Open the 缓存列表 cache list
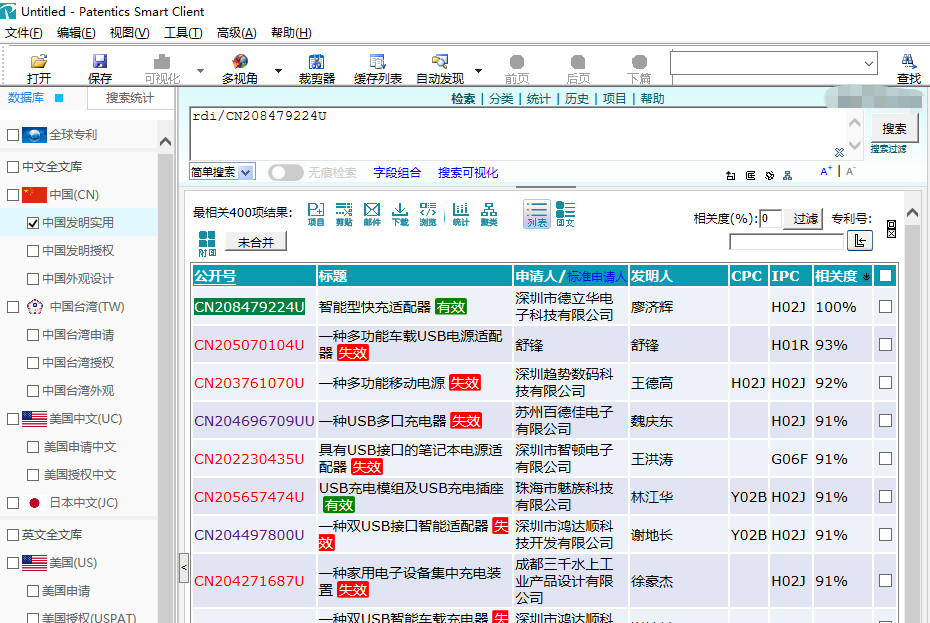This screenshot has width=930, height=623. pos(378,69)
